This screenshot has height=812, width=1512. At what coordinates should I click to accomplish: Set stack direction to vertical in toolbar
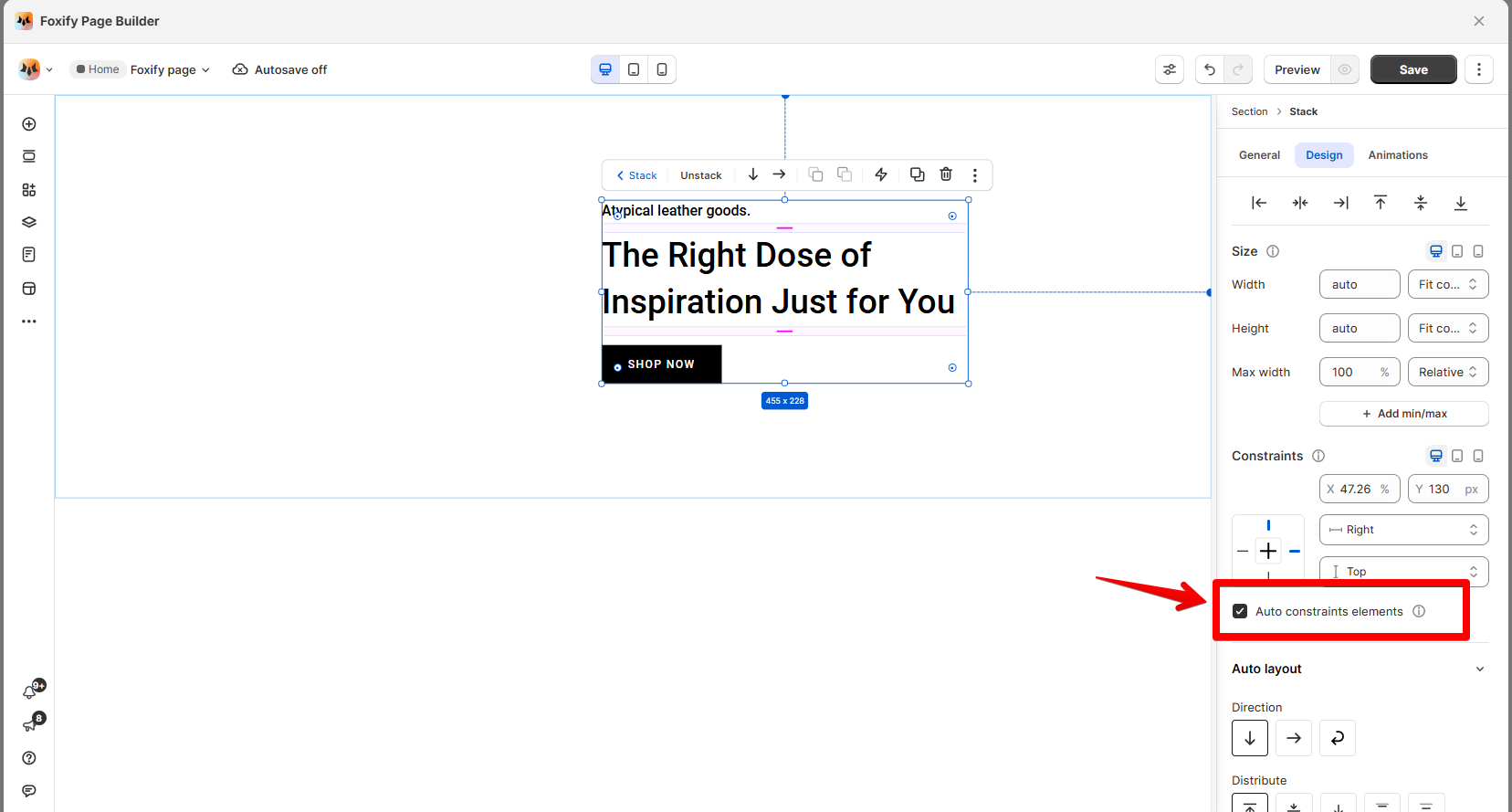pos(753,174)
